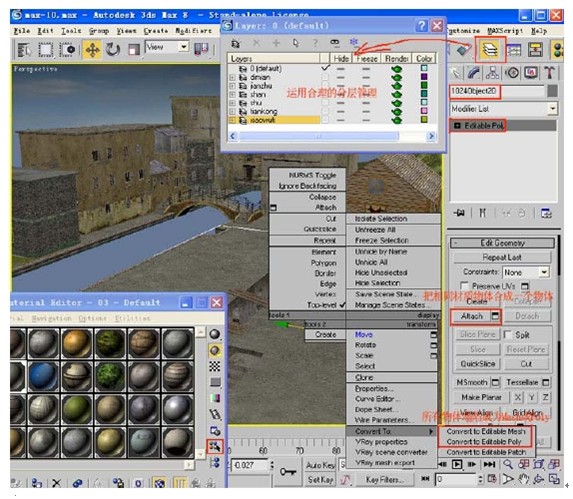Viewport: 573px width, 499px height.
Task: Click Repeat Last button
Action: pyautogui.click(x=502, y=257)
